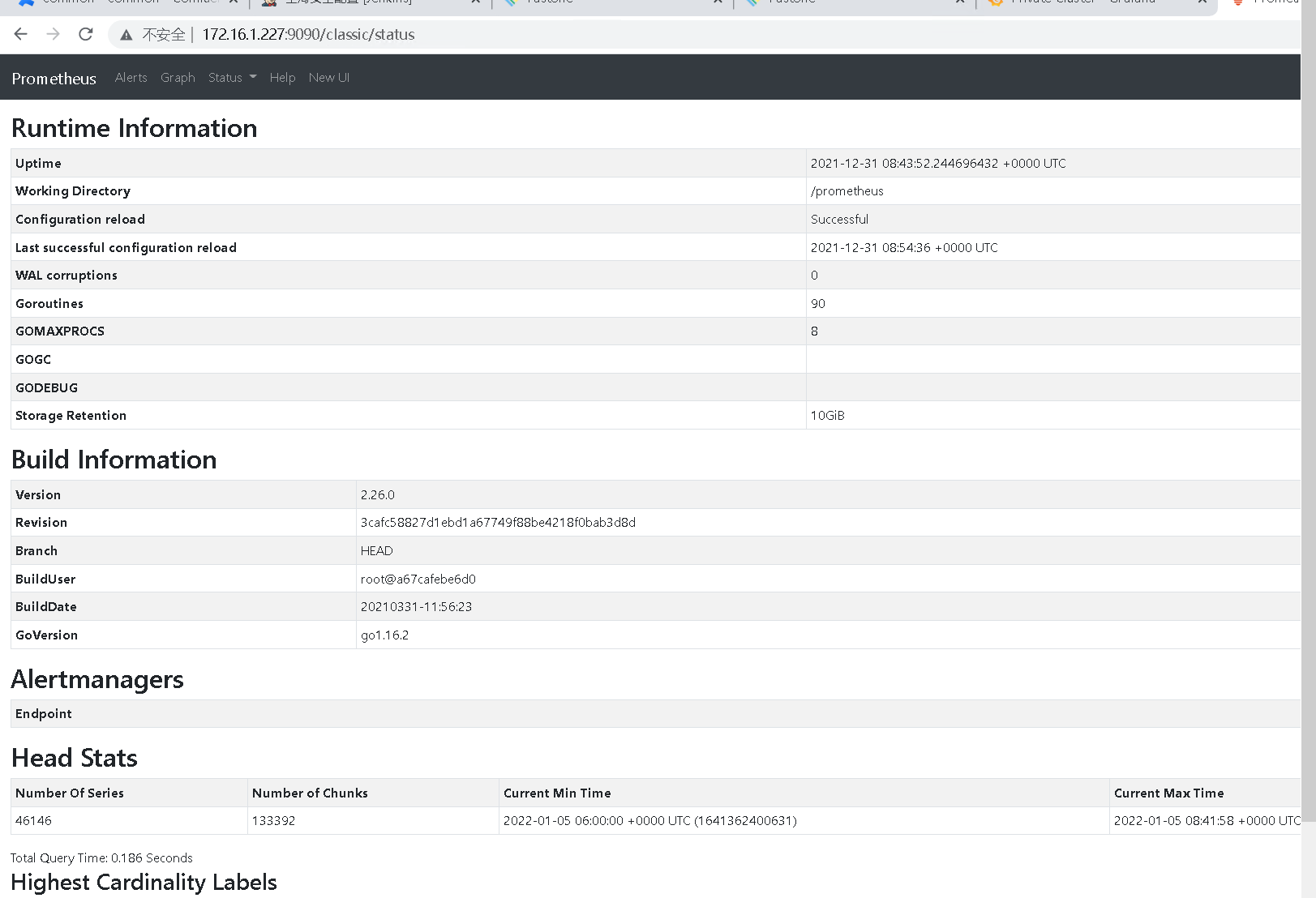Click the Endpoint column header under Alertmanagers
1316x898 pixels.
[44, 714]
